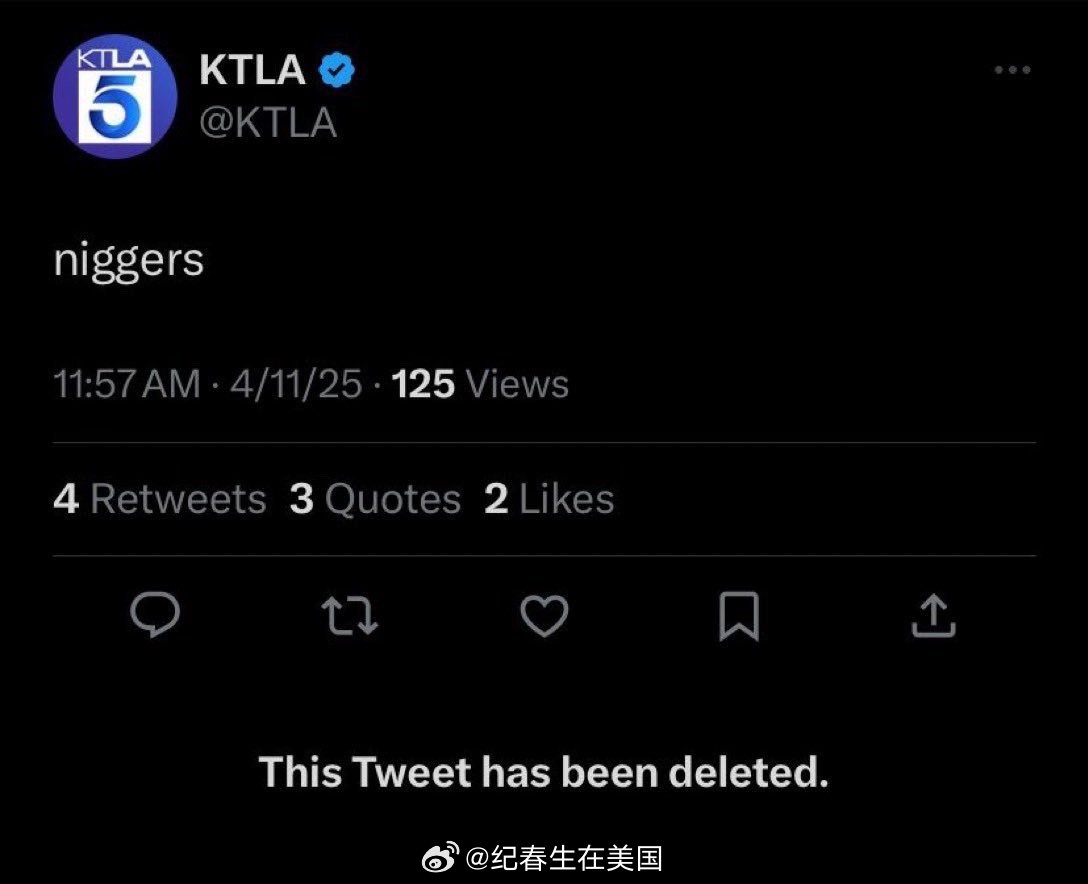The image size is (1088, 884).
Task: Toggle the heart like icon
Action: click(x=545, y=616)
